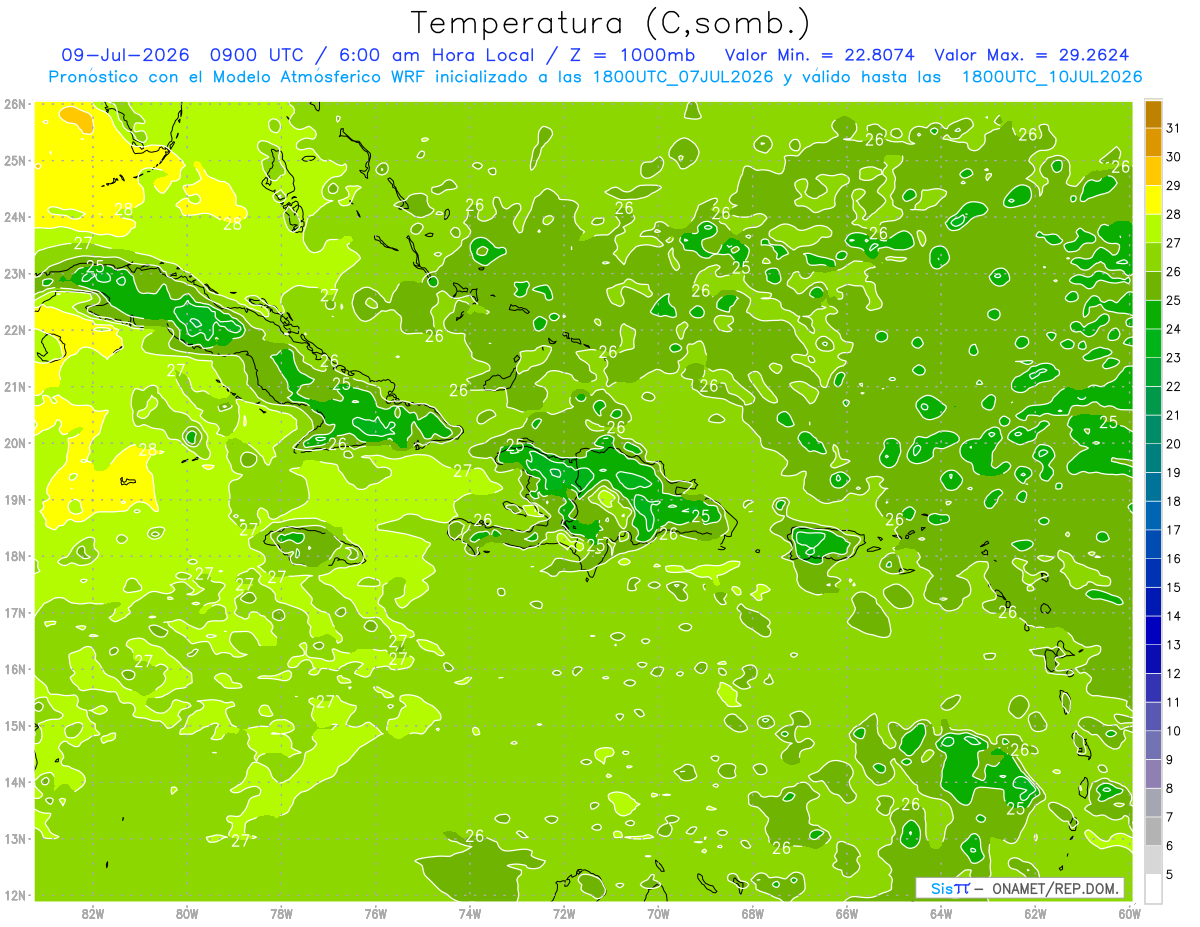Click the valid-until time '1800UTC_10JUL2026'
Screen dimensions: 1200x927
[x=1051, y=76]
